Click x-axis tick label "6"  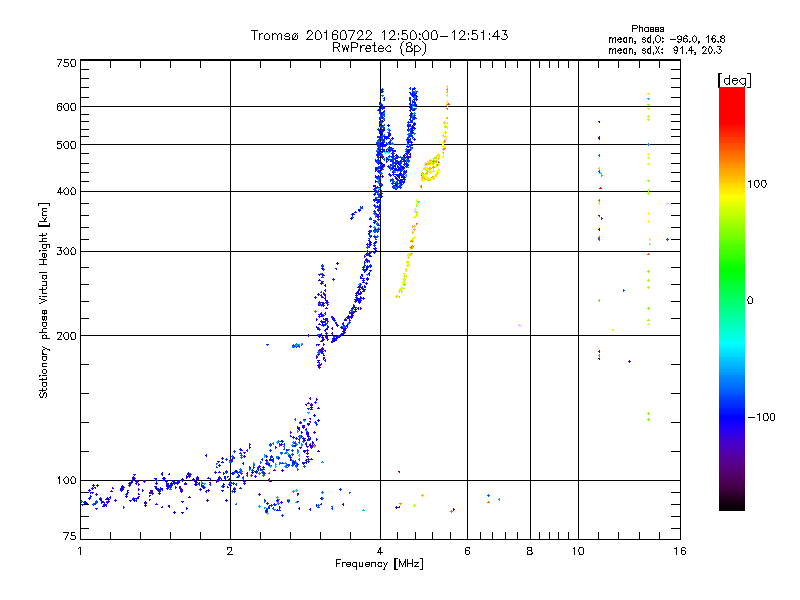(x=467, y=551)
